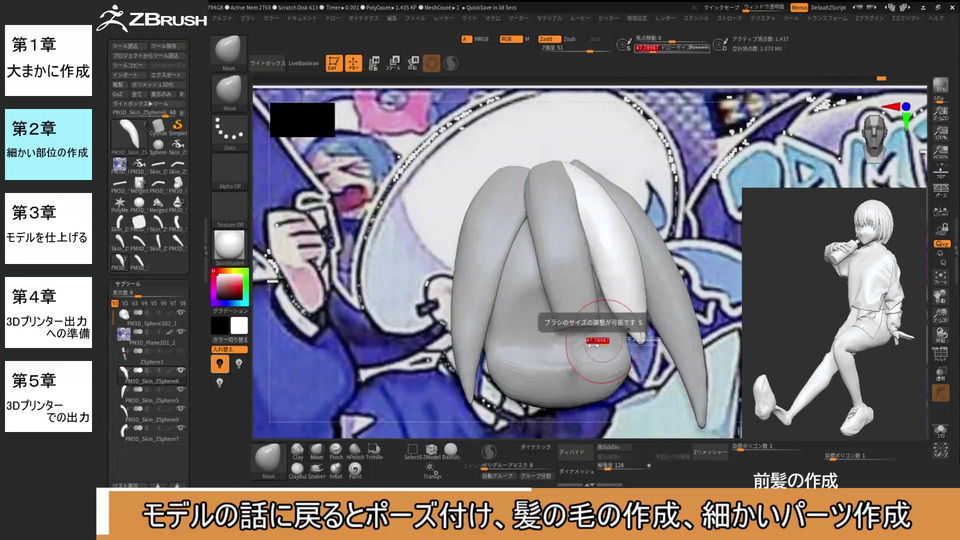The width and height of the screenshot is (960, 540).
Task: Click the GoZ button
Action: coord(118,94)
